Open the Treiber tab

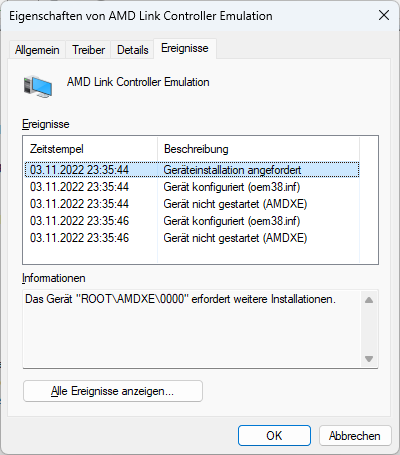tap(88, 50)
